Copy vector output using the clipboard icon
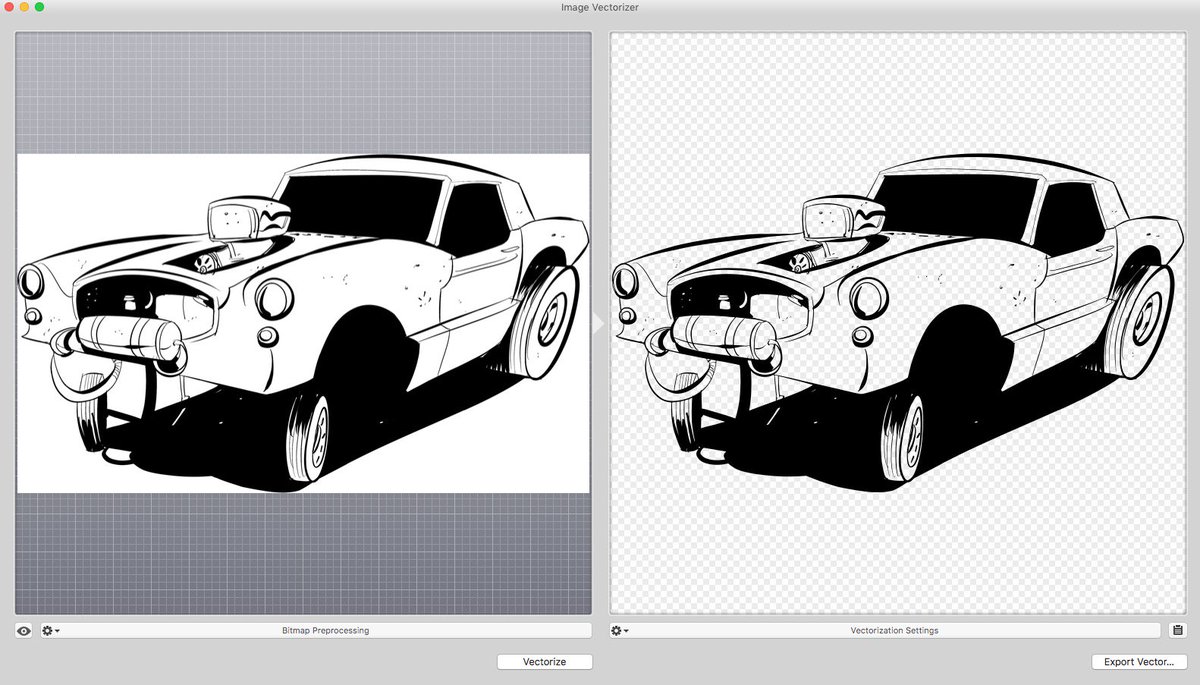Viewport: 1200px width, 685px height. point(1177,630)
